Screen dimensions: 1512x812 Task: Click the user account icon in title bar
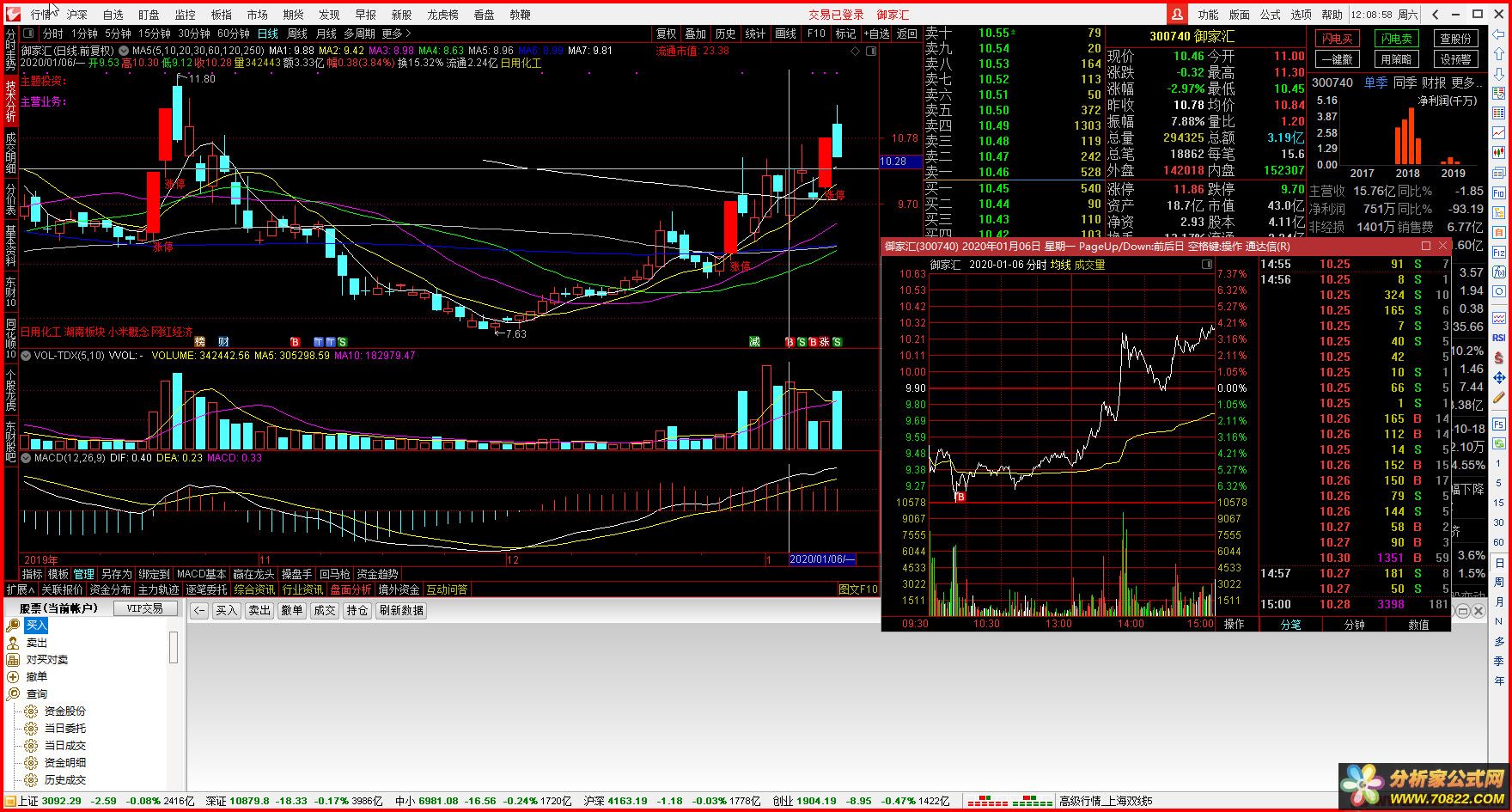[x=1176, y=14]
